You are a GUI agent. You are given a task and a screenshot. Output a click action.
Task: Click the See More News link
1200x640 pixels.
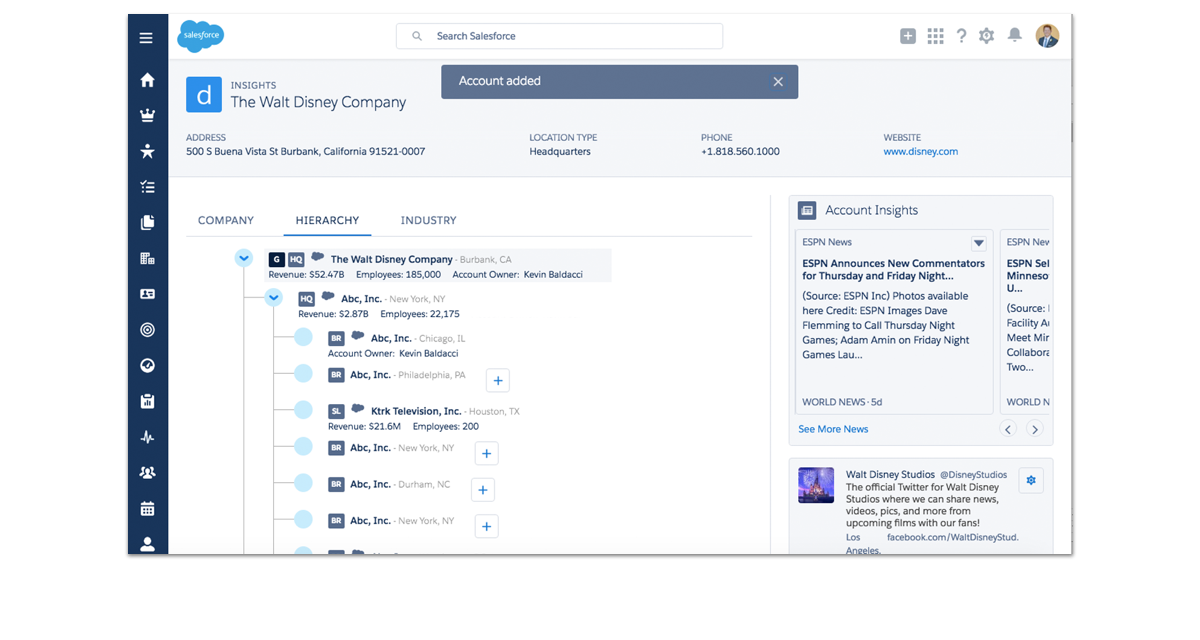(833, 429)
